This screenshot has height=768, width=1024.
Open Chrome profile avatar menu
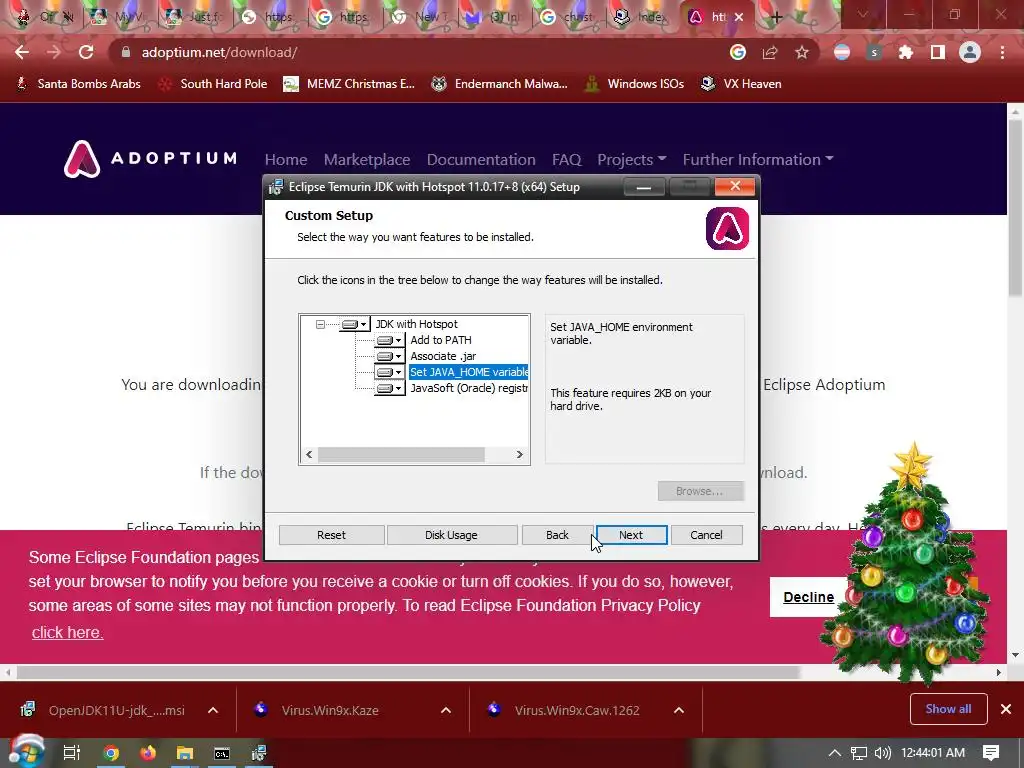pos(970,52)
